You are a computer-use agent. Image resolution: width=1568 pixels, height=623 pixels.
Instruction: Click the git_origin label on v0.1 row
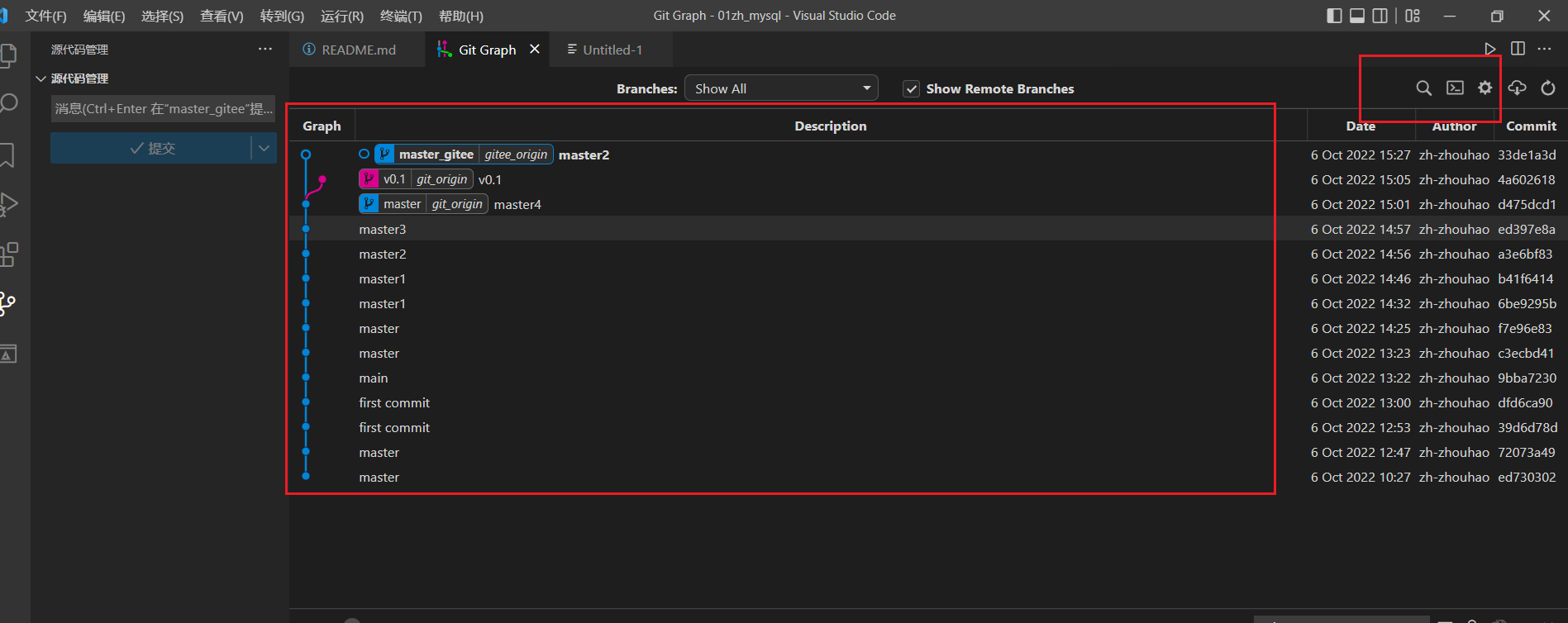(x=441, y=179)
